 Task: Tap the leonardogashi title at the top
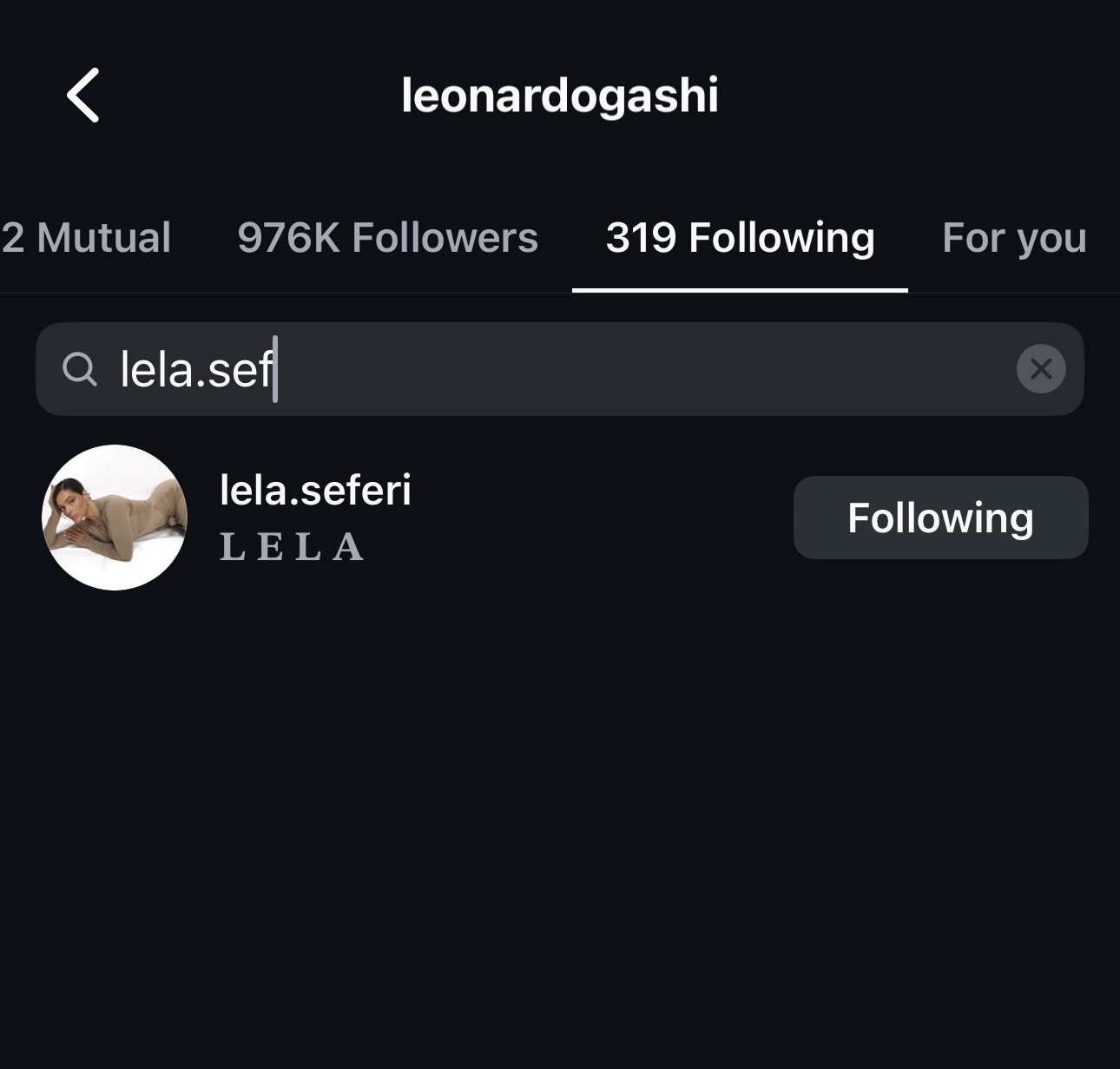click(x=560, y=96)
